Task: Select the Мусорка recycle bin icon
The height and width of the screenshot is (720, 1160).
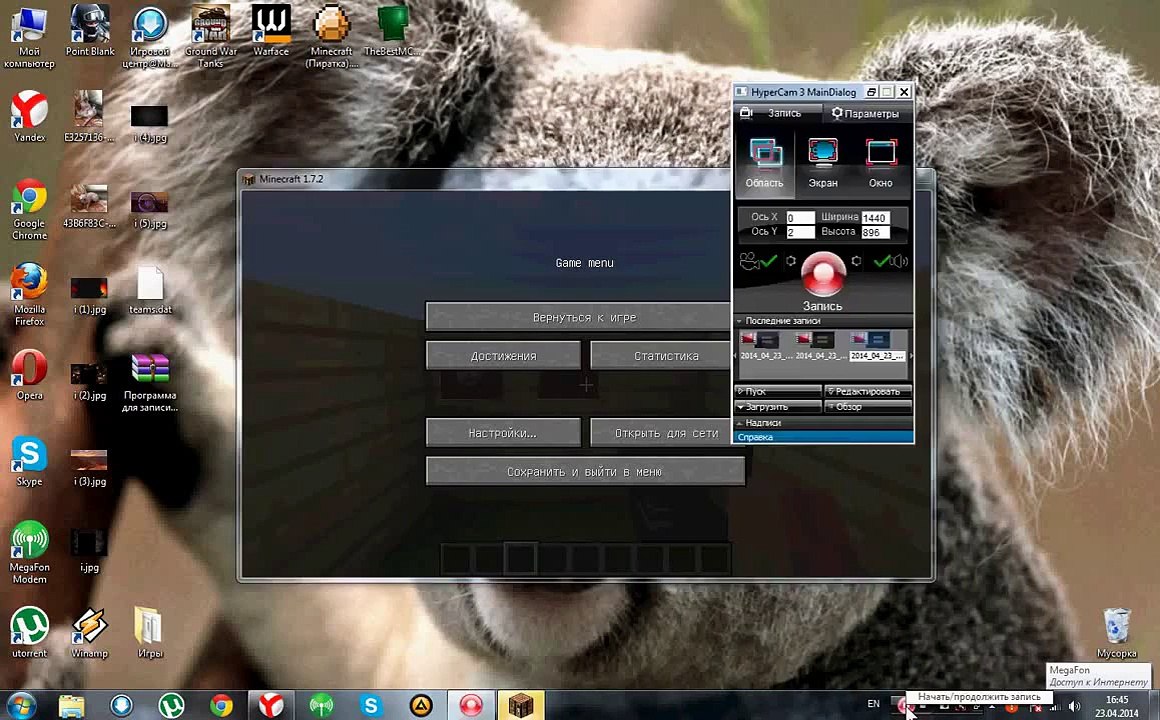Action: pyautogui.click(x=1116, y=633)
